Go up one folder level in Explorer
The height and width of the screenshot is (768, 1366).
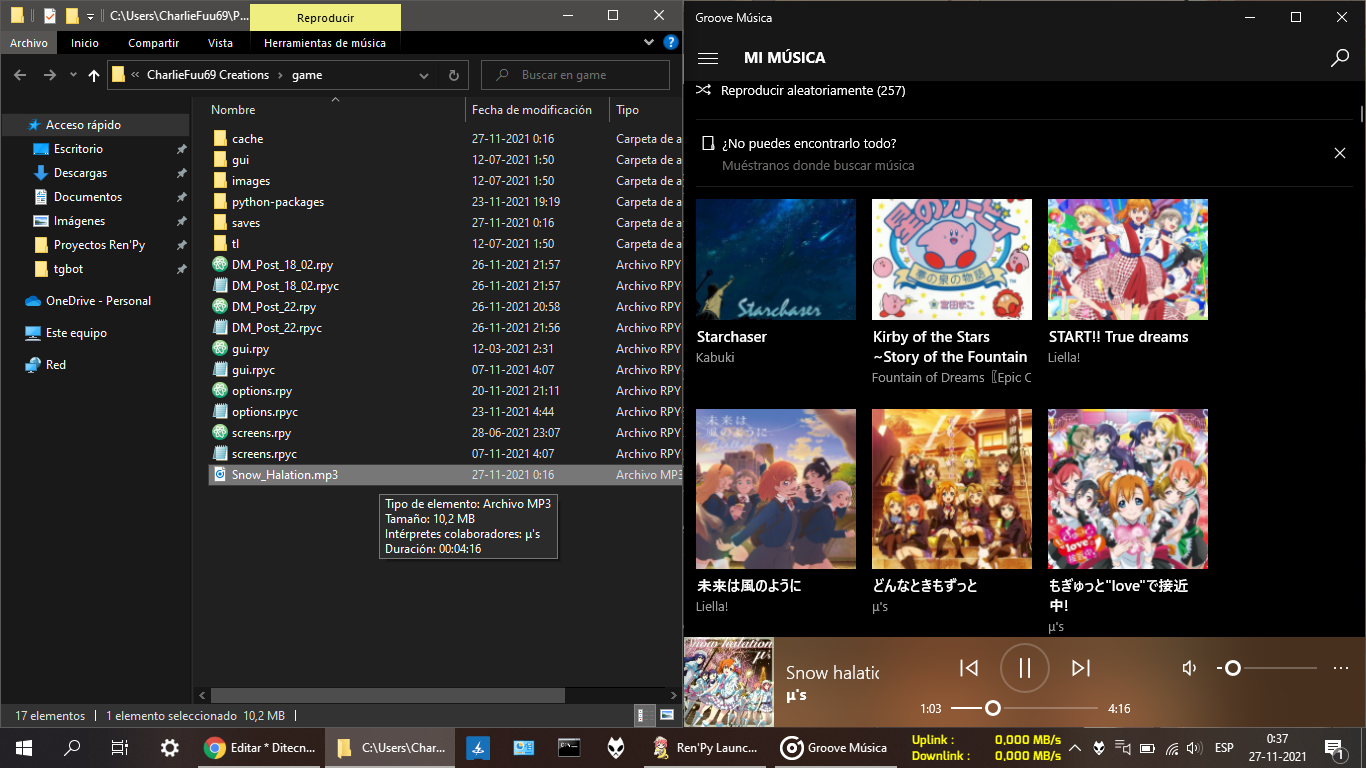(94, 75)
